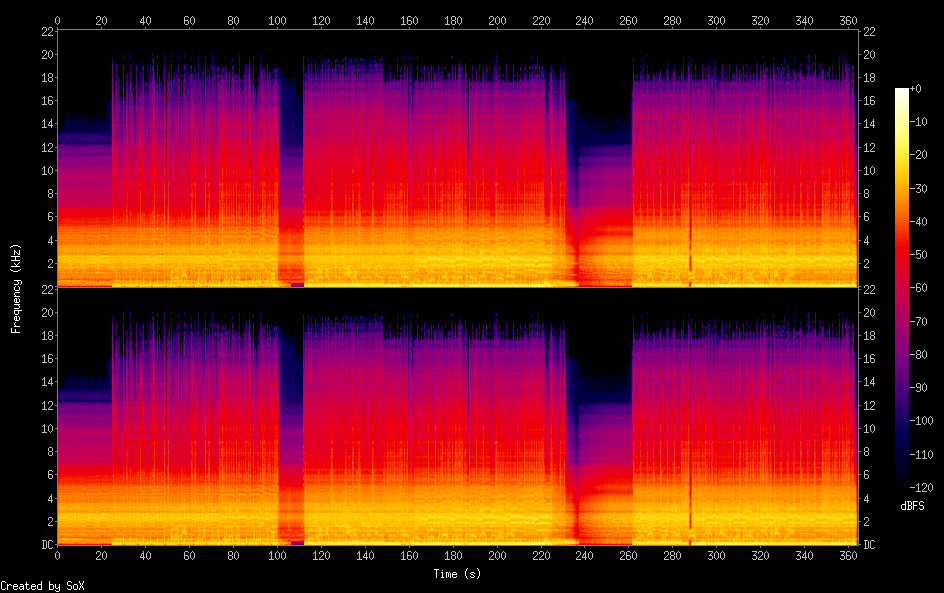The width and height of the screenshot is (944, 593).
Task: Select the 100 mark on the top time axis
Action: pos(277,19)
